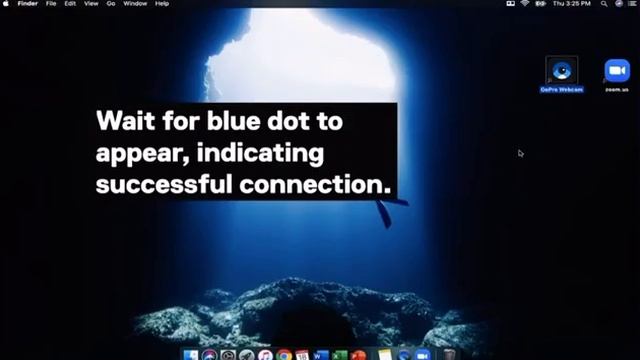
Task: Open Spotlight search magnifier
Action: point(604,3)
